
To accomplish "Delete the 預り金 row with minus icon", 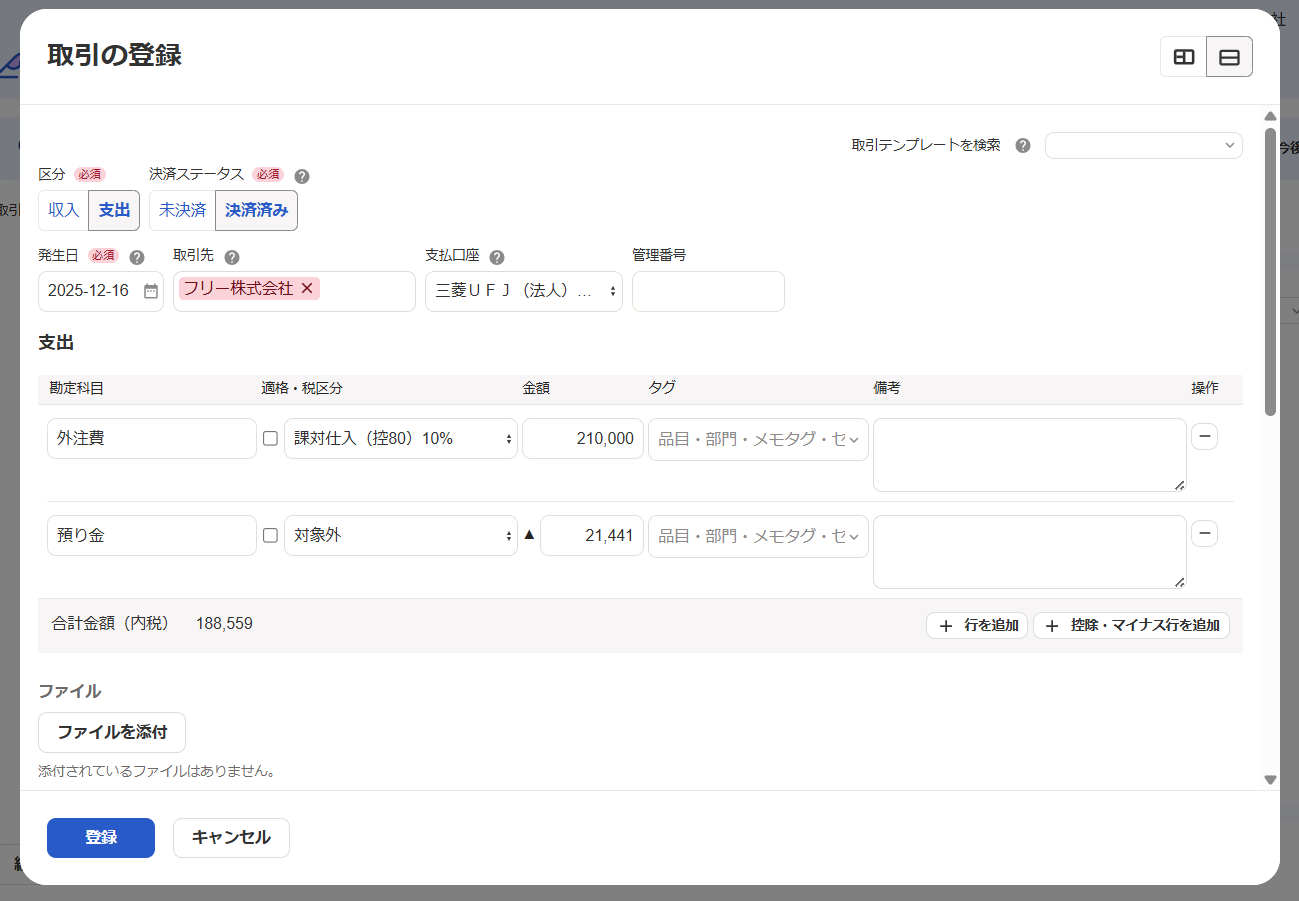I will [x=1204, y=534].
